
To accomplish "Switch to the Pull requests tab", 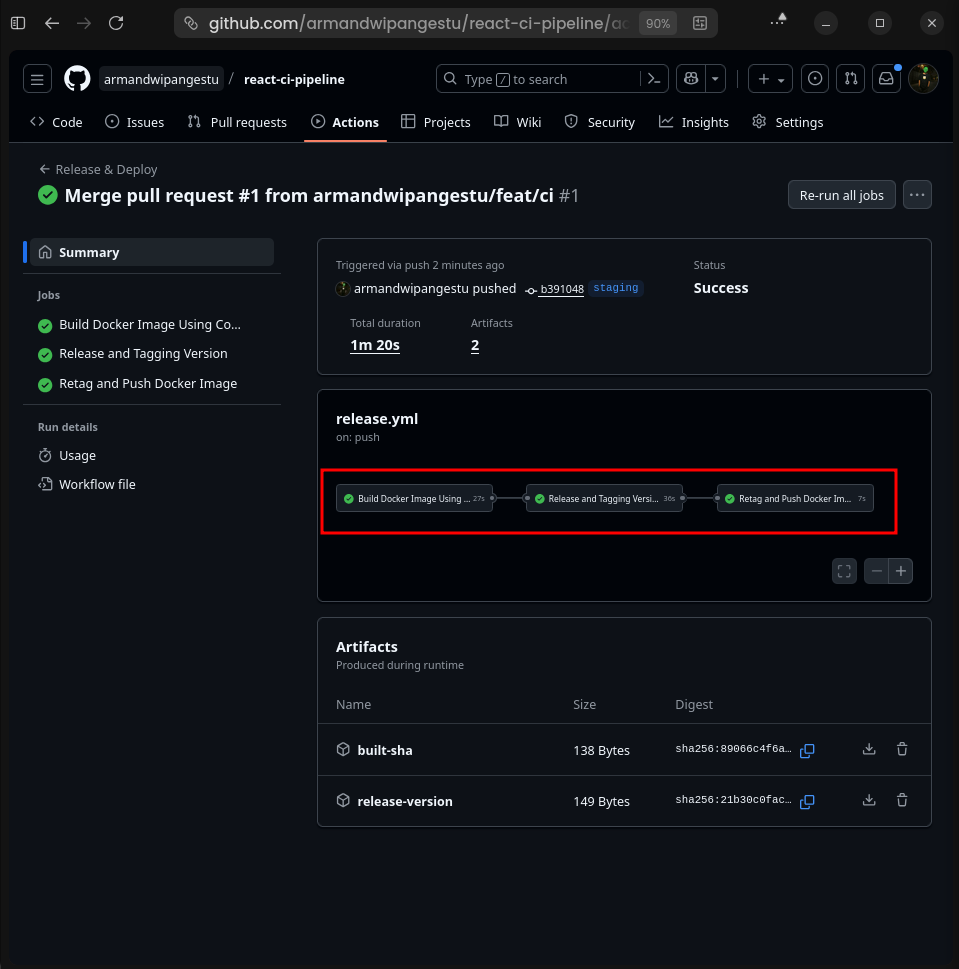I will click(x=237, y=122).
